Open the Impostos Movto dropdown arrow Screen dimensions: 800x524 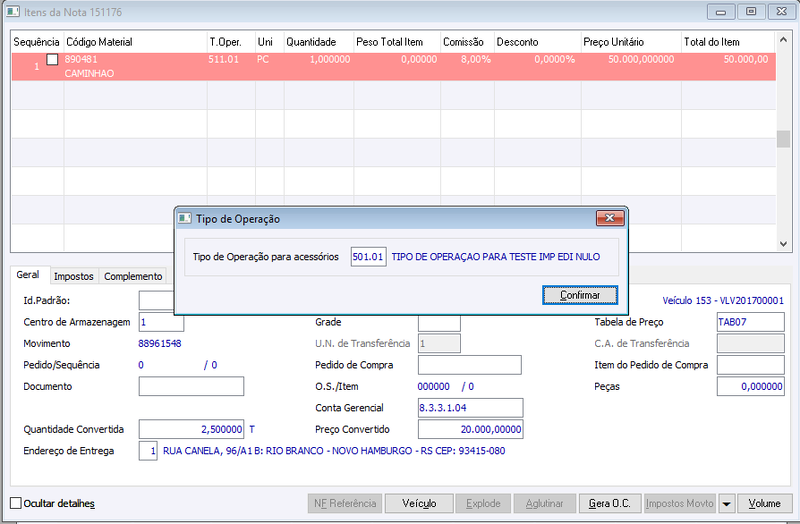pos(727,504)
